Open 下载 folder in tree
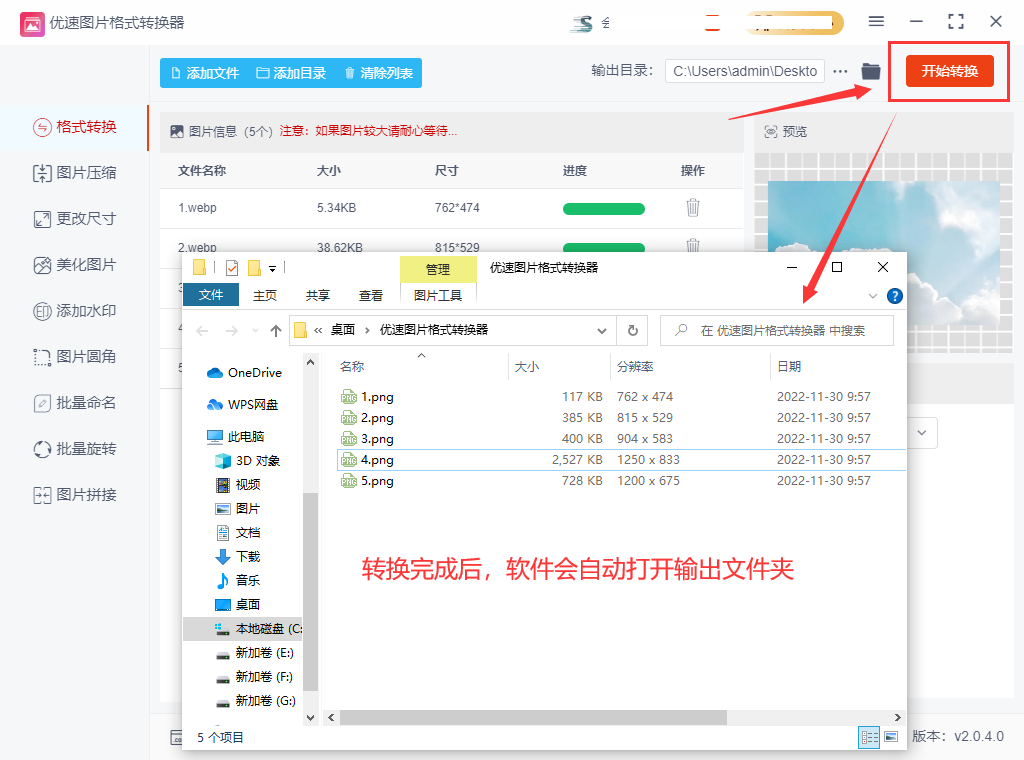1024x760 pixels. pyautogui.click(x=238, y=556)
